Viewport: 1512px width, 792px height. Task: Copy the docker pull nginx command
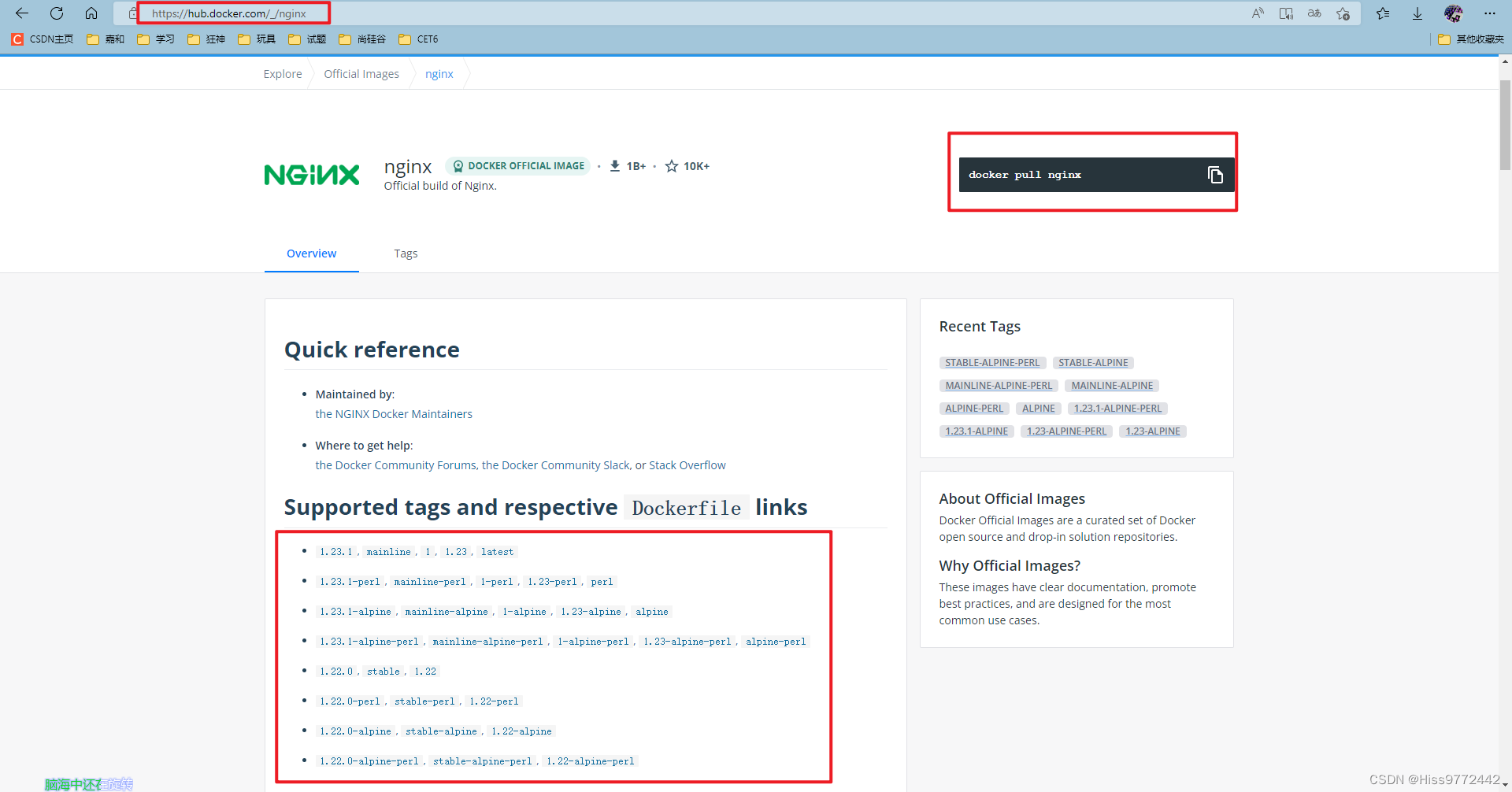coord(1215,175)
